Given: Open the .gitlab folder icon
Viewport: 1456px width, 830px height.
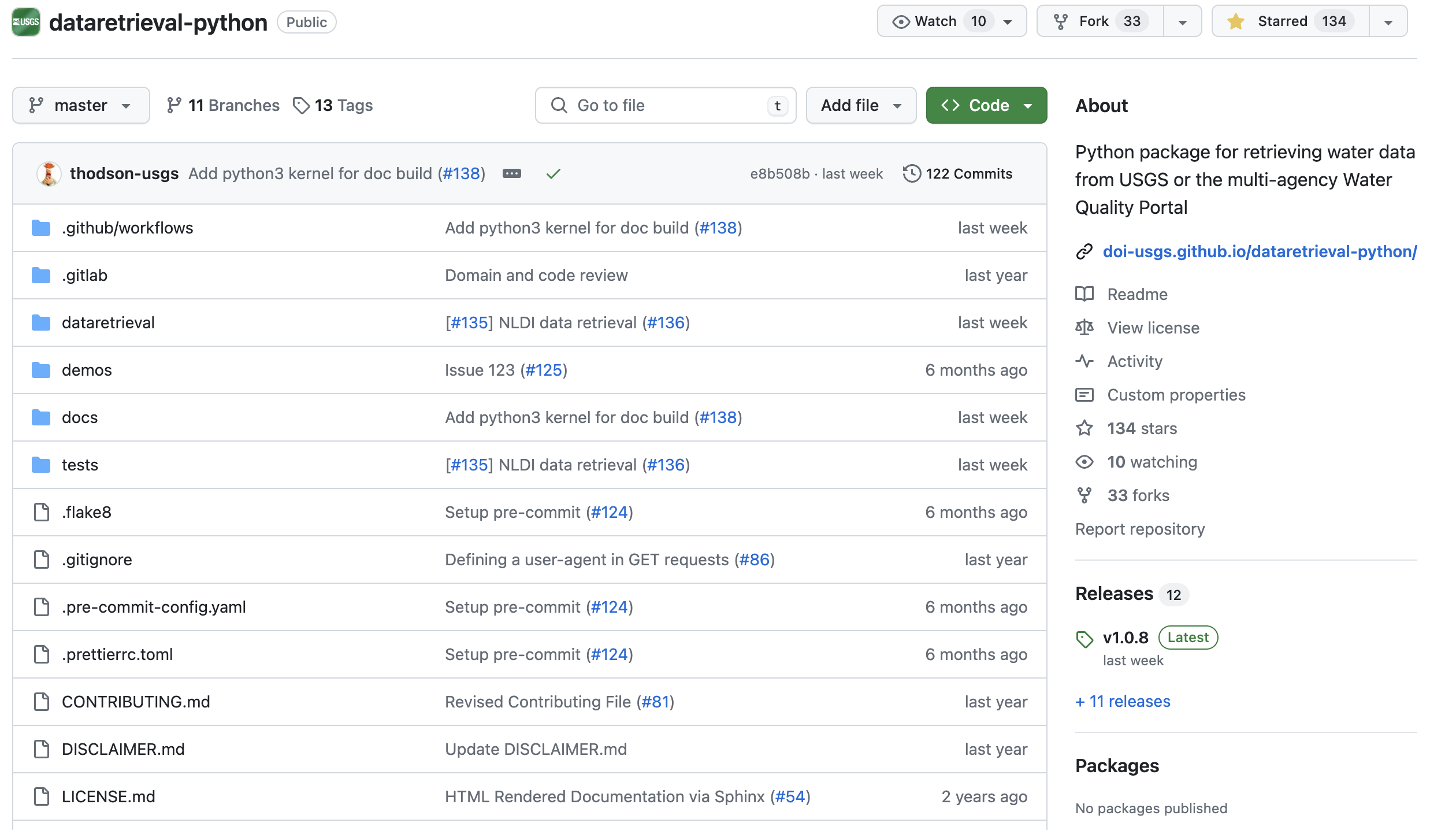Looking at the screenshot, I should [x=41, y=275].
